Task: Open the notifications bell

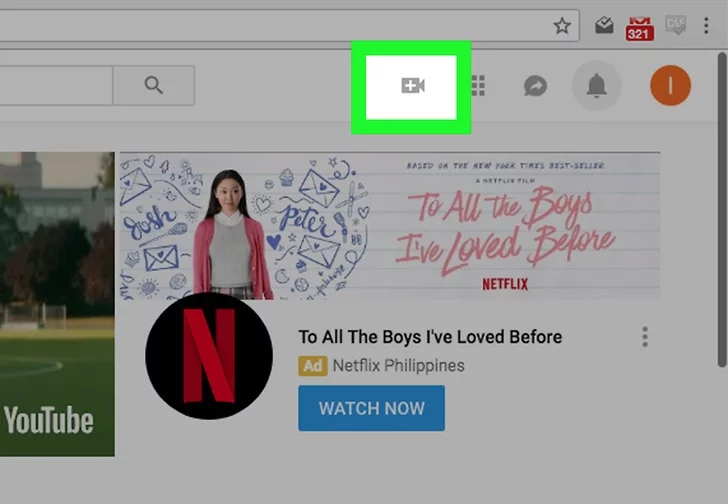Action: tap(596, 87)
